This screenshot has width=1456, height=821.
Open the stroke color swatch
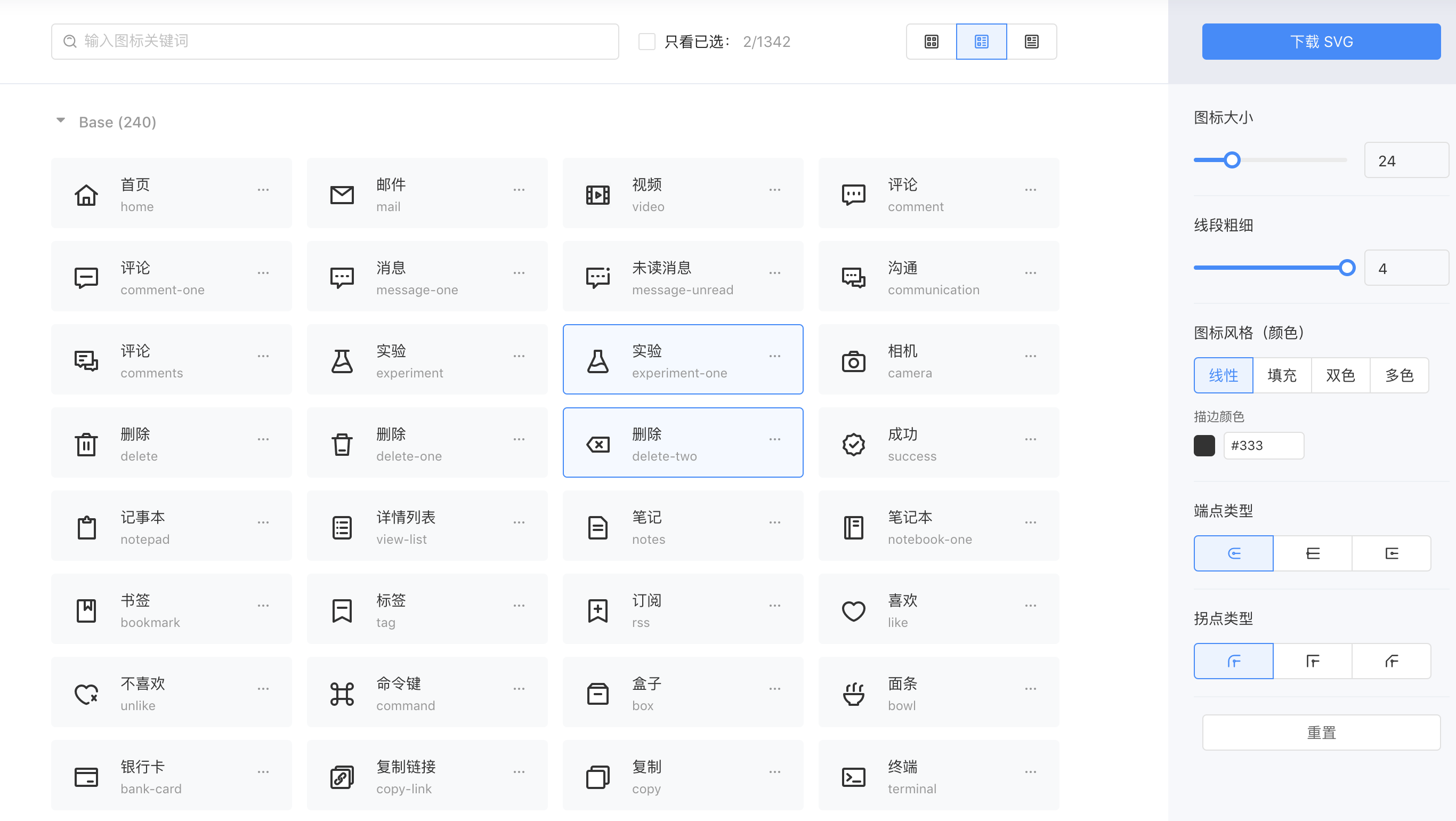coord(1204,446)
